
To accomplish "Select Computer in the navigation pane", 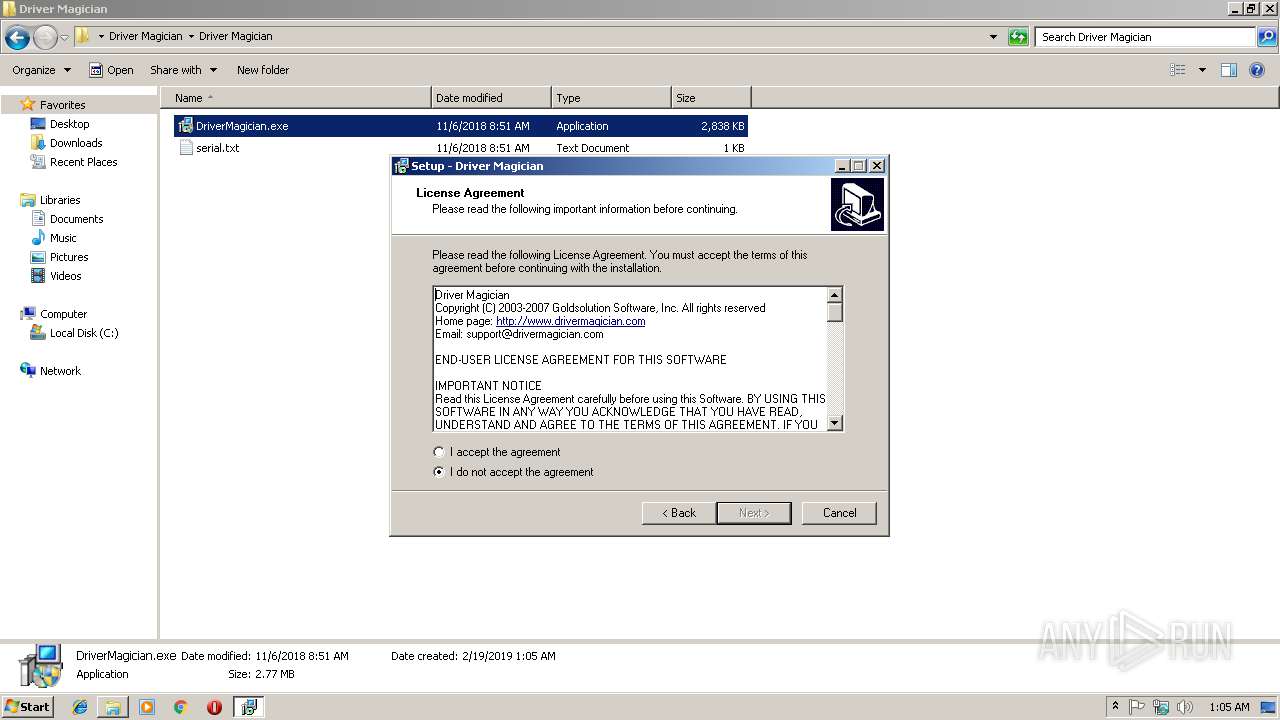I will coord(63,314).
